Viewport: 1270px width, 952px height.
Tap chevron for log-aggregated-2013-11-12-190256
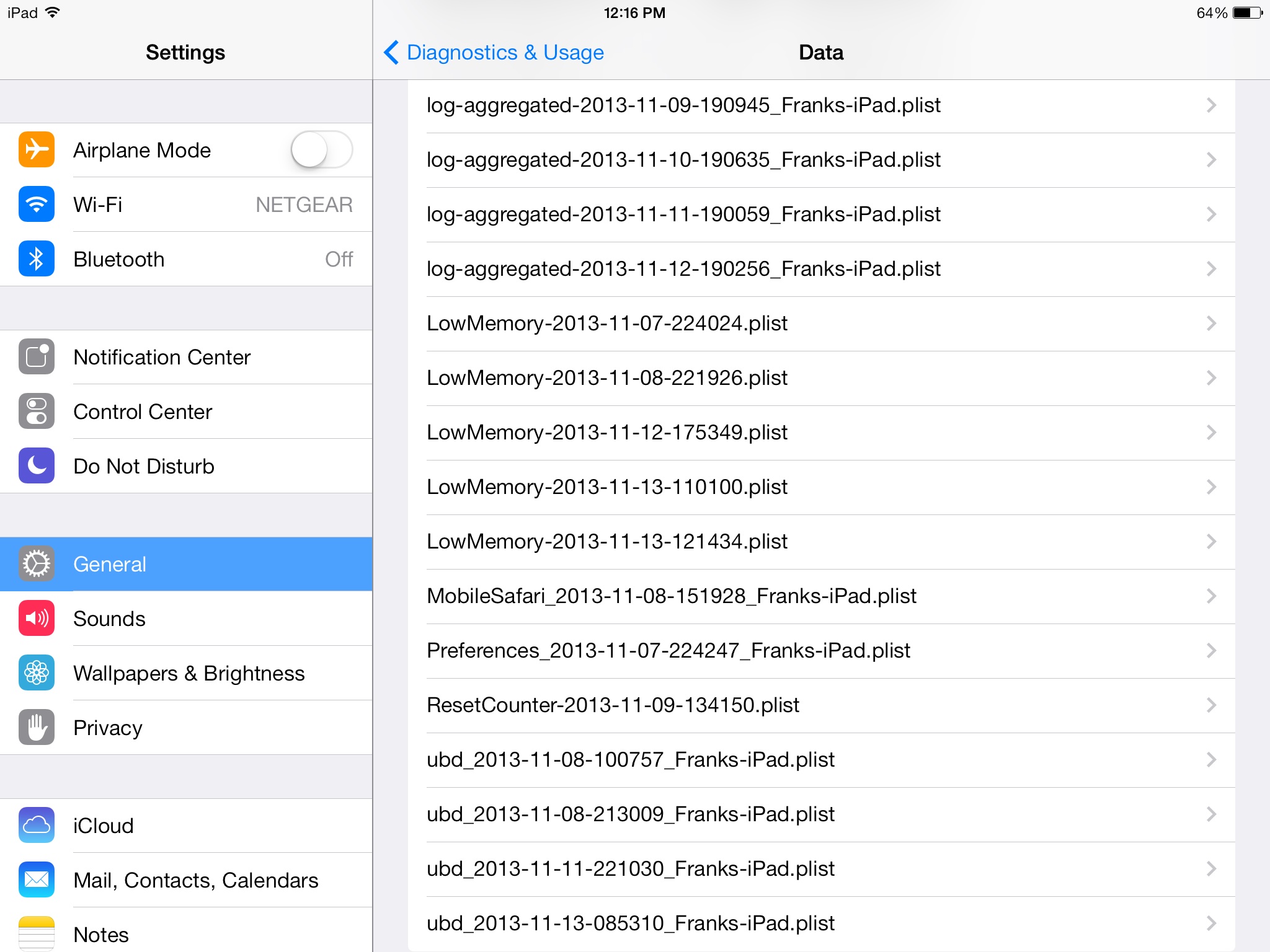1211,269
